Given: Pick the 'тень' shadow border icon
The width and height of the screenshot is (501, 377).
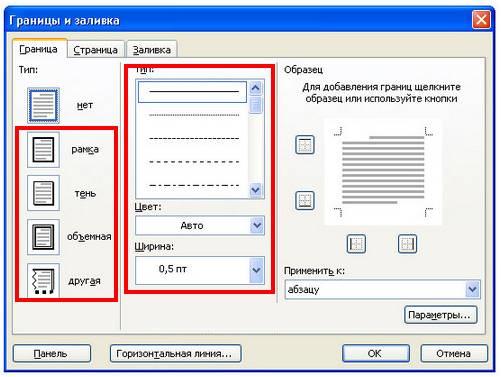Looking at the screenshot, I should (43, 193).
